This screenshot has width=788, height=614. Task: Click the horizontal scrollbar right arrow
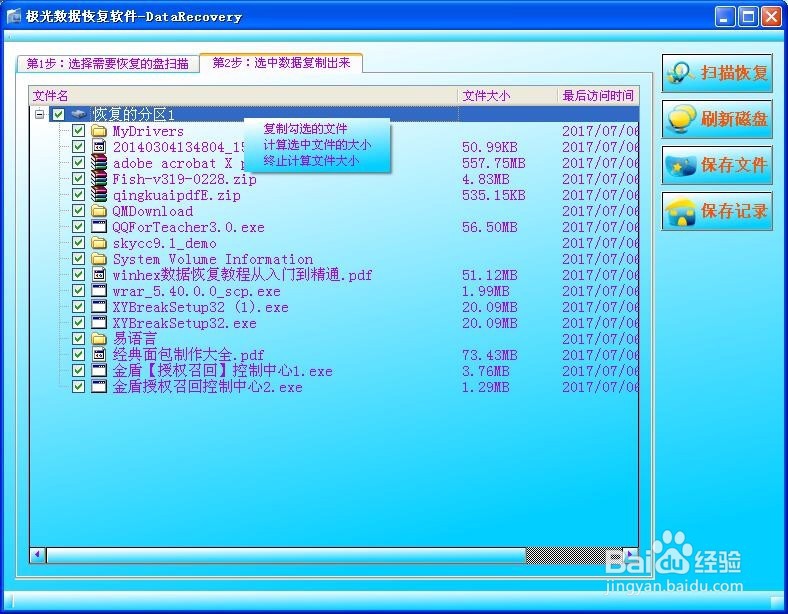pos(630,555)
